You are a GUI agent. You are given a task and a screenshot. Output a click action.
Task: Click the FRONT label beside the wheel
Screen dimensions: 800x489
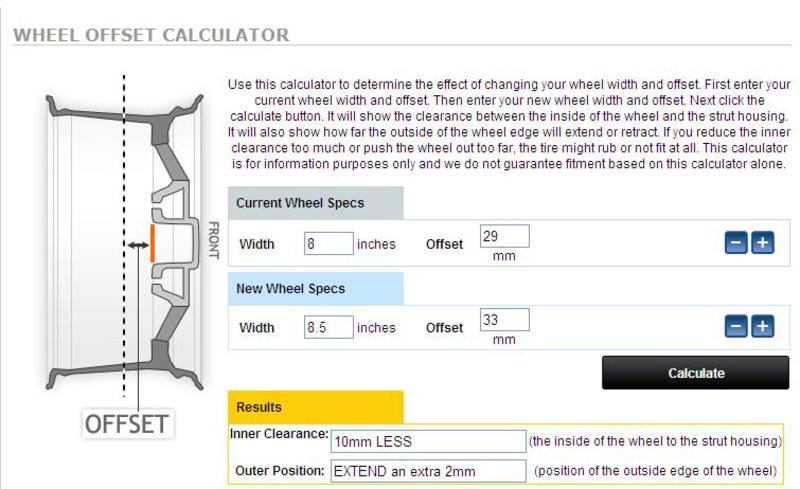(212, 240)
